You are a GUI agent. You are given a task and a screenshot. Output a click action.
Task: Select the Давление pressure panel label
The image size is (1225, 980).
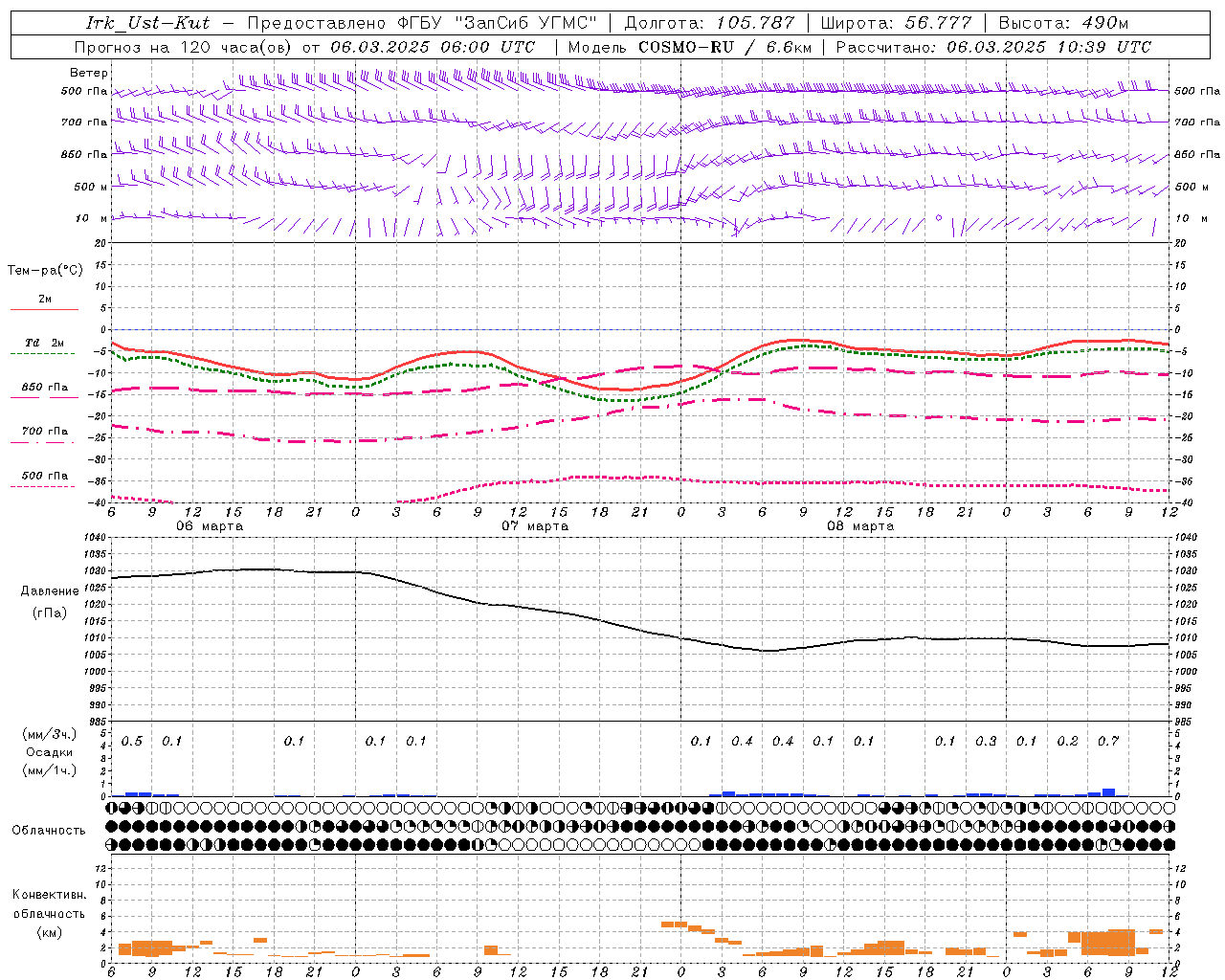(x=50, y=591)
